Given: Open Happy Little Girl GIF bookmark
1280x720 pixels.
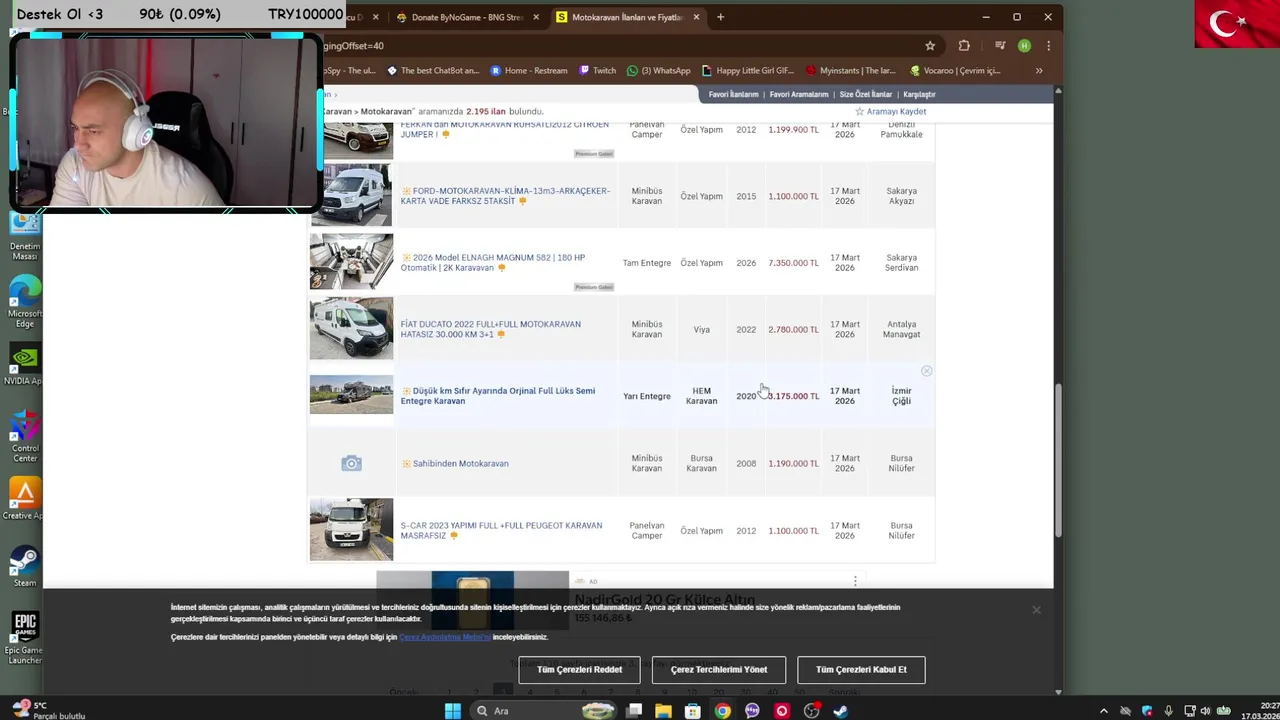Looking at the screenshot, I should 748,71.
